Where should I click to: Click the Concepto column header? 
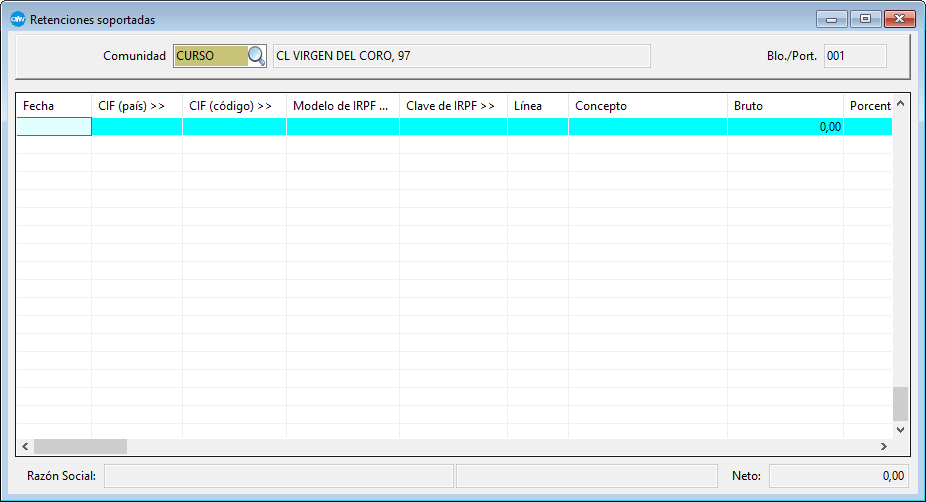coord(647,106)
